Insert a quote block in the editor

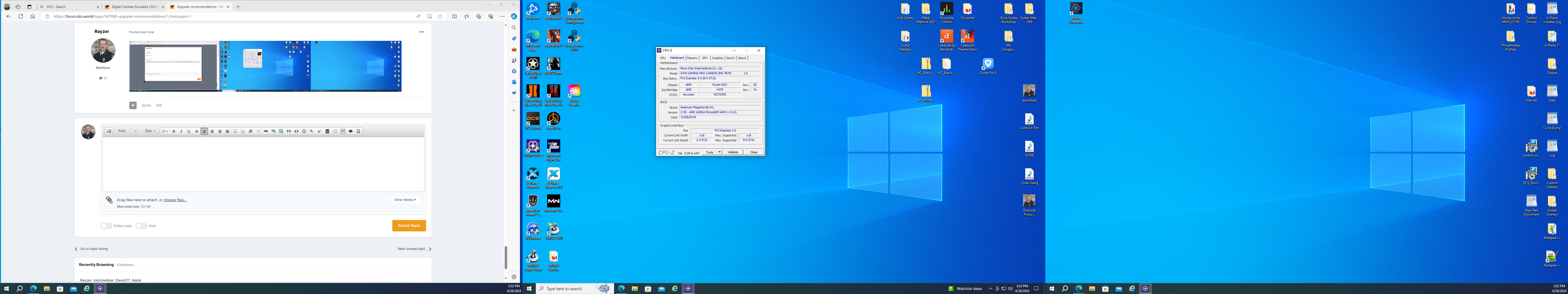coord(289,131)
